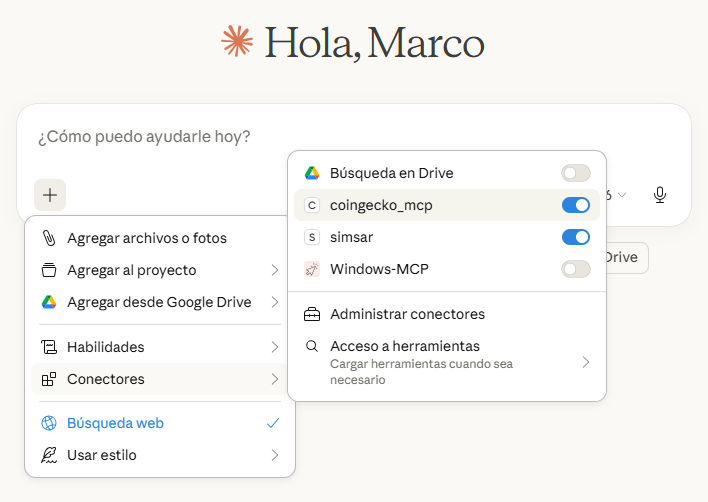The image size is (708, 502).
Task: Click the Google Drive icon beside Agregar desde
Action: click(x=49, y=302)
